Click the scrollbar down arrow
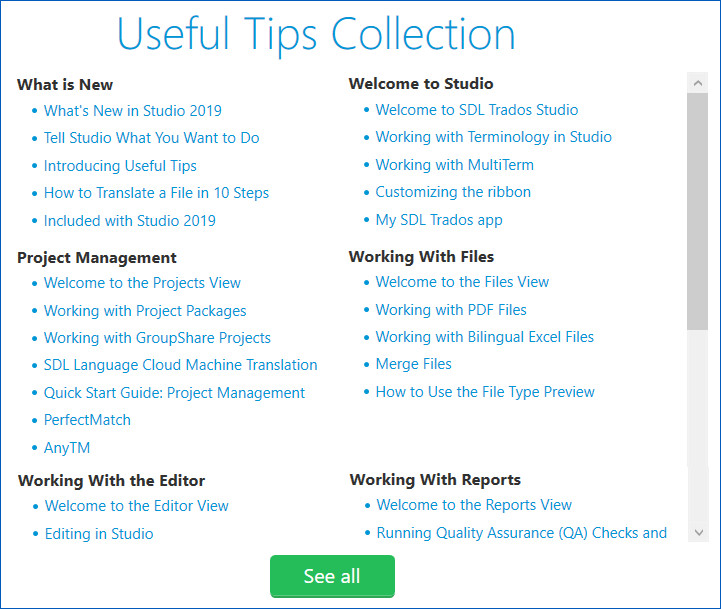 pos(698,532)
